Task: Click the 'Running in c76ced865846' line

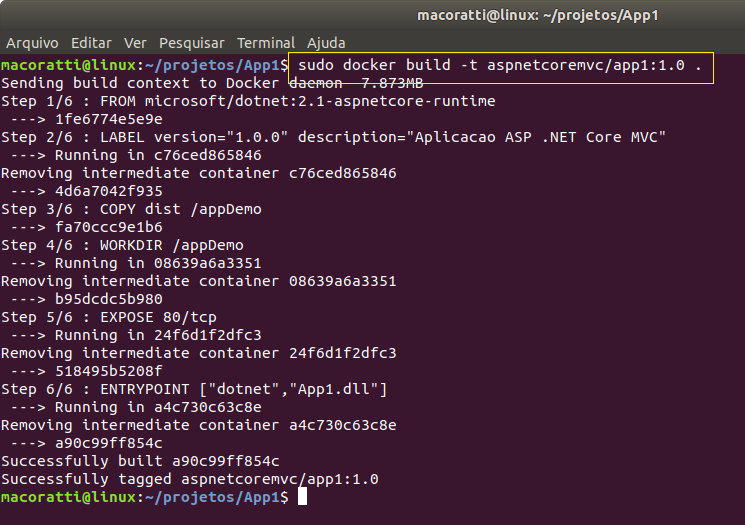Action: pos(136,155)
